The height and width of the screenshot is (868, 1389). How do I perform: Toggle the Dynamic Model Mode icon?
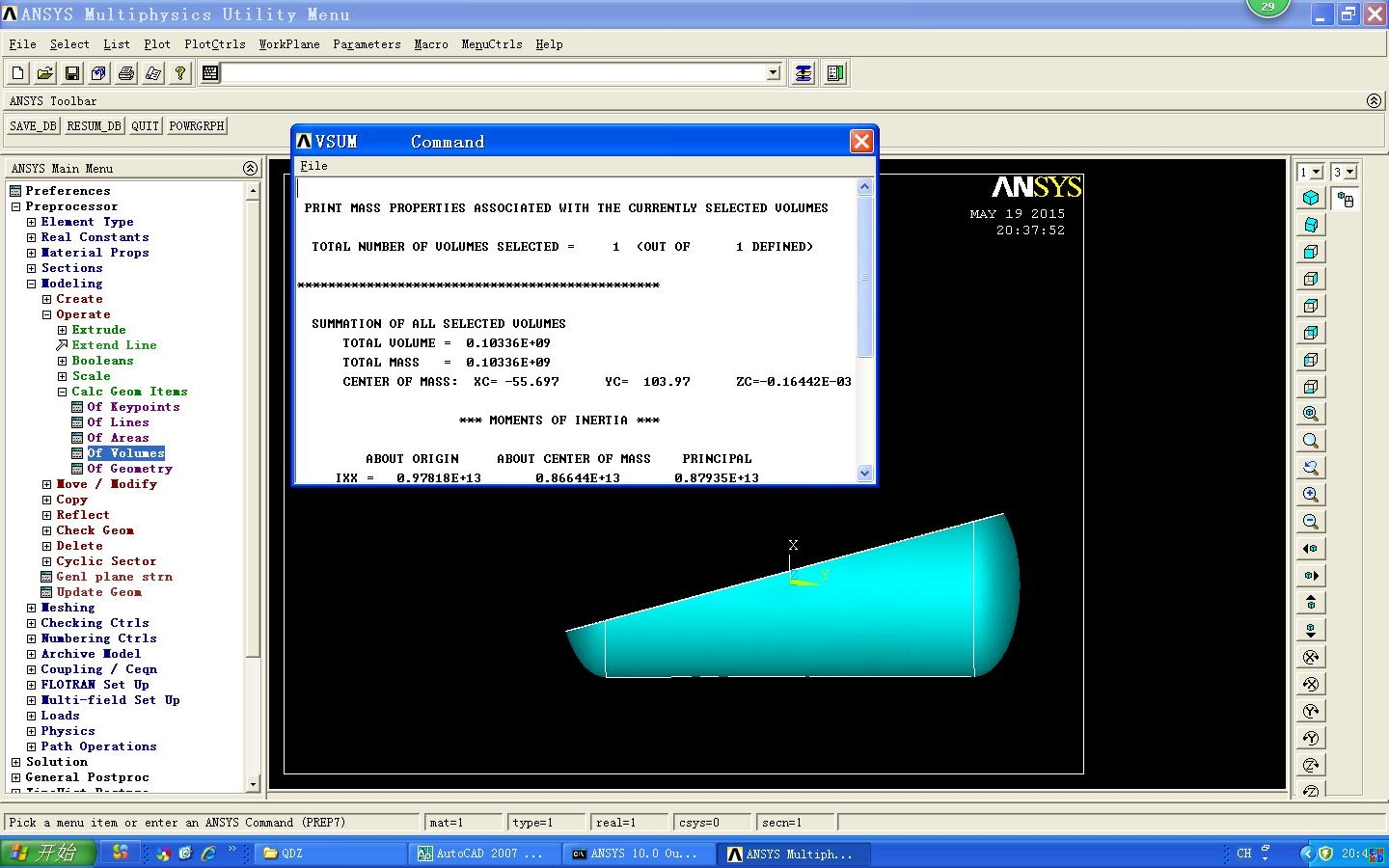point(1345,199)
